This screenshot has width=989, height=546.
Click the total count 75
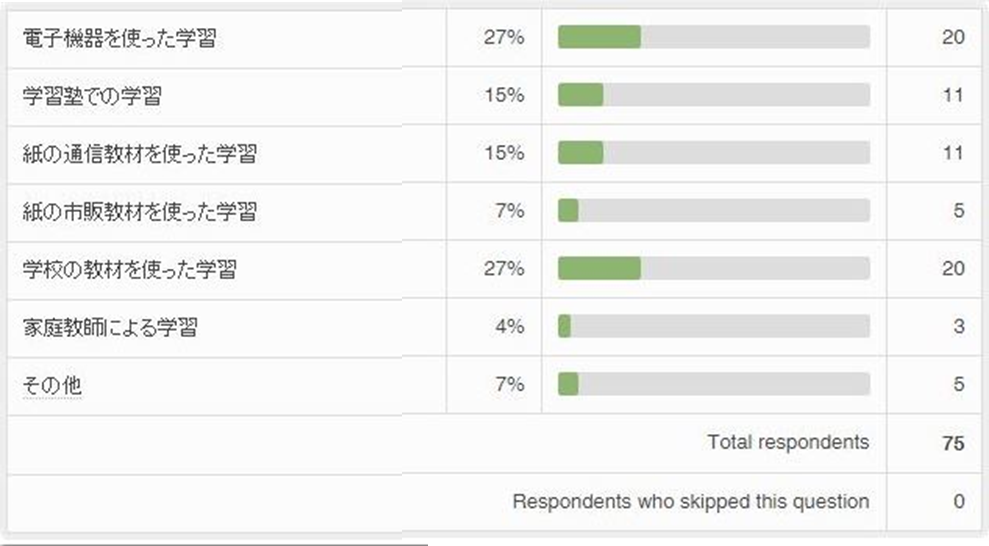coord(953,443)
